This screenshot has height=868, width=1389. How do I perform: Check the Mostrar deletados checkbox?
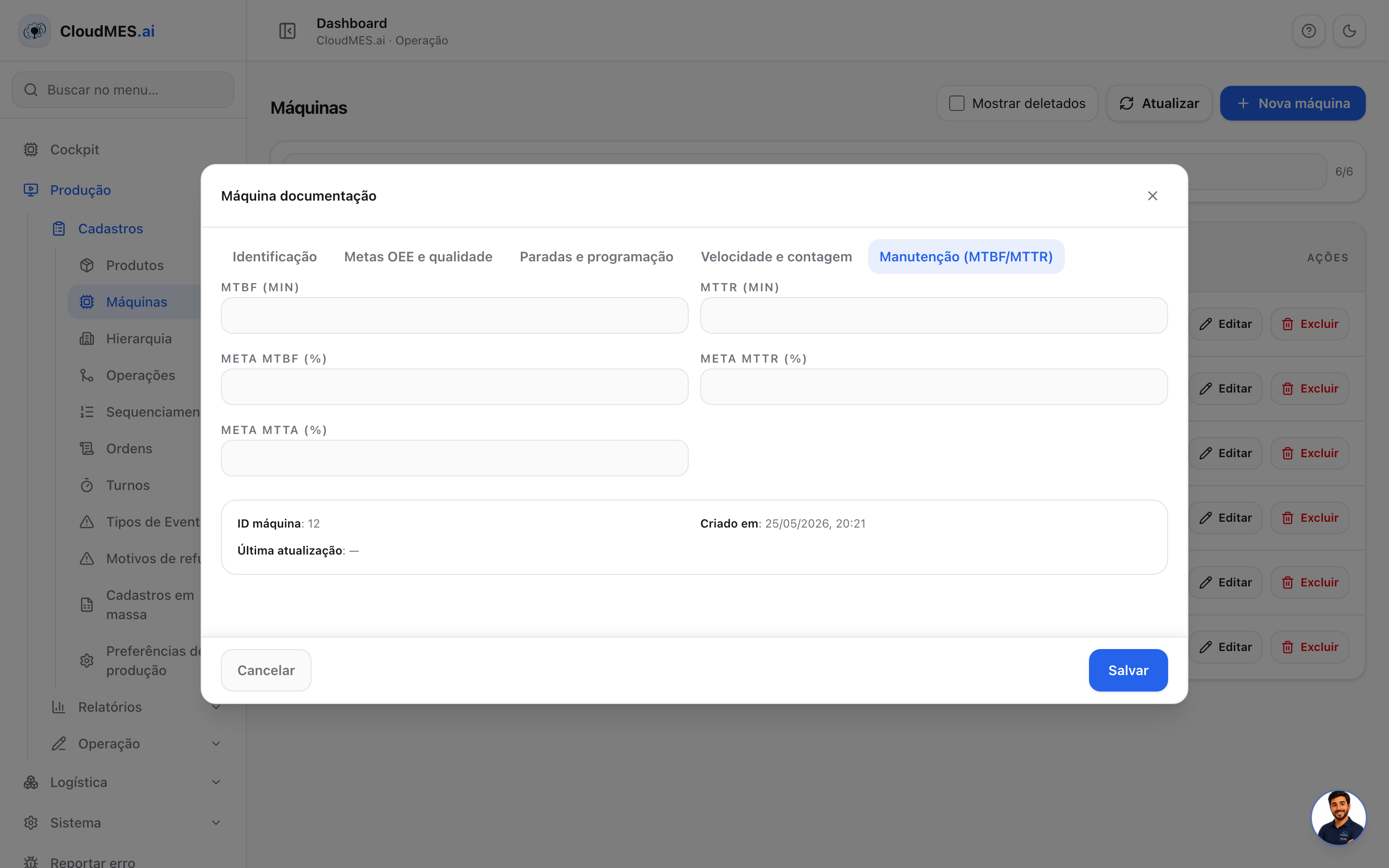(x=957, y=103)
